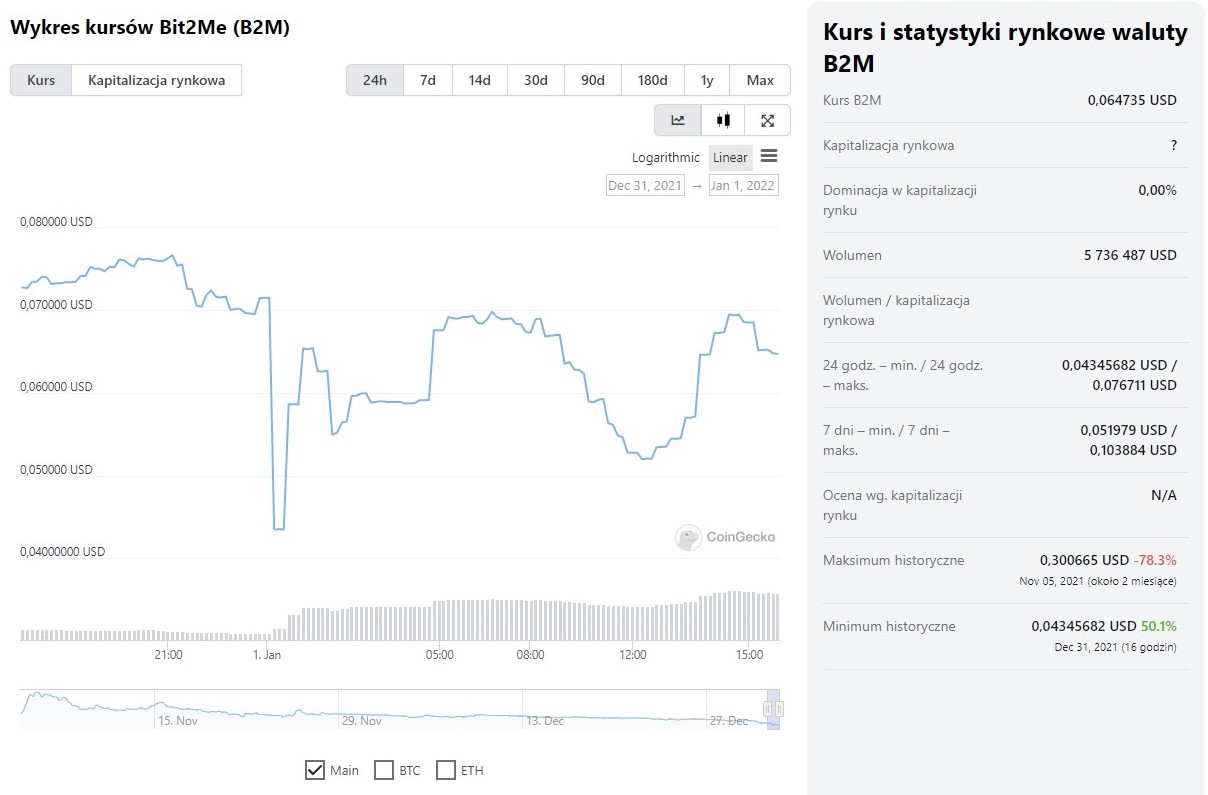Select the 90d time range
This screenshot has width=1208, height=795.
pos(593,80)
